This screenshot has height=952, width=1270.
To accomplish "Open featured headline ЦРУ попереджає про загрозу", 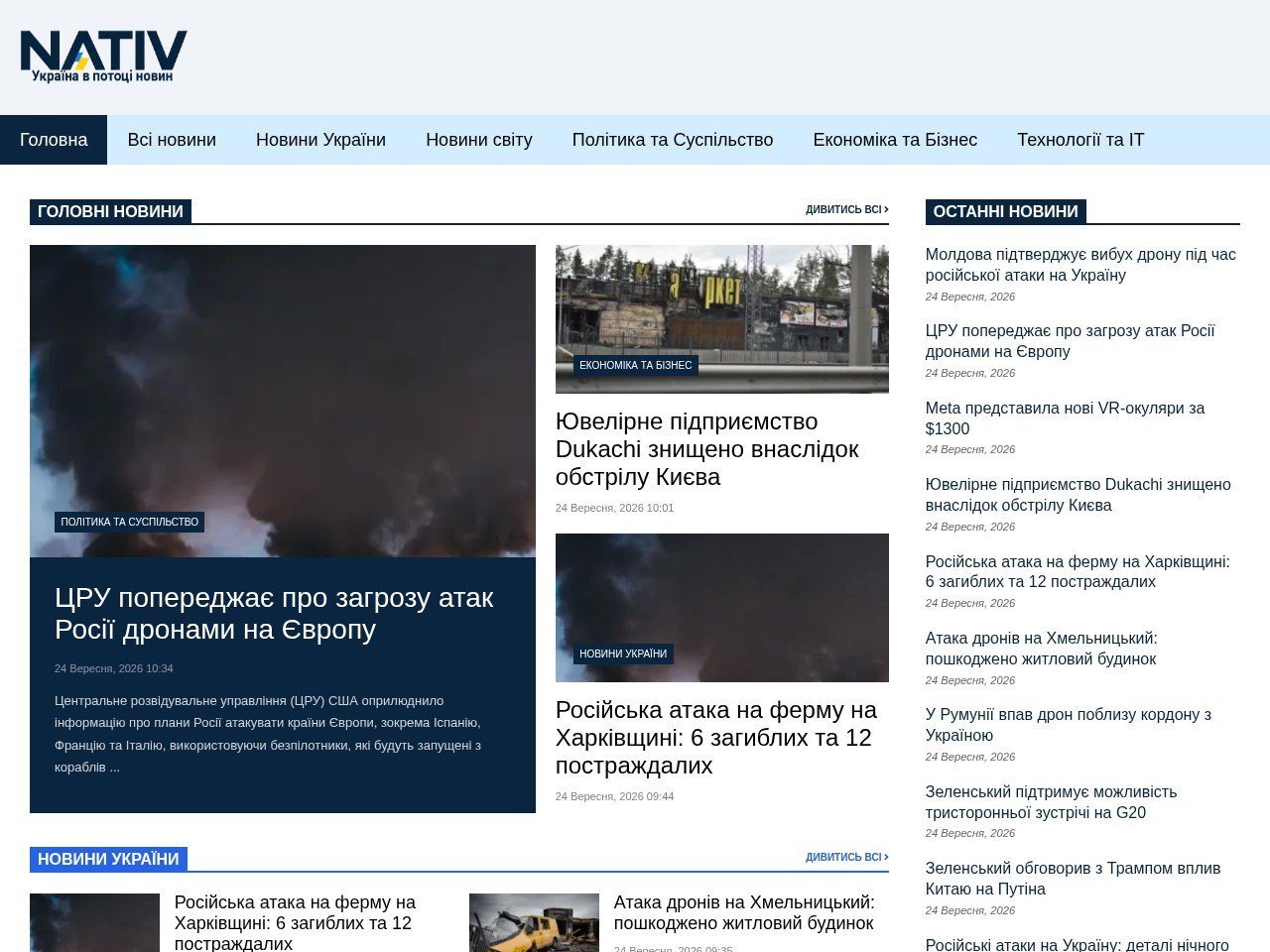I will click(274, 614).
